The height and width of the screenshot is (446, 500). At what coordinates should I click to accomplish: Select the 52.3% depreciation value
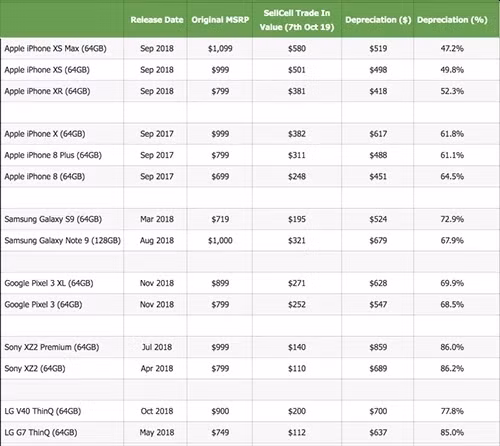(x=452, y=91)
